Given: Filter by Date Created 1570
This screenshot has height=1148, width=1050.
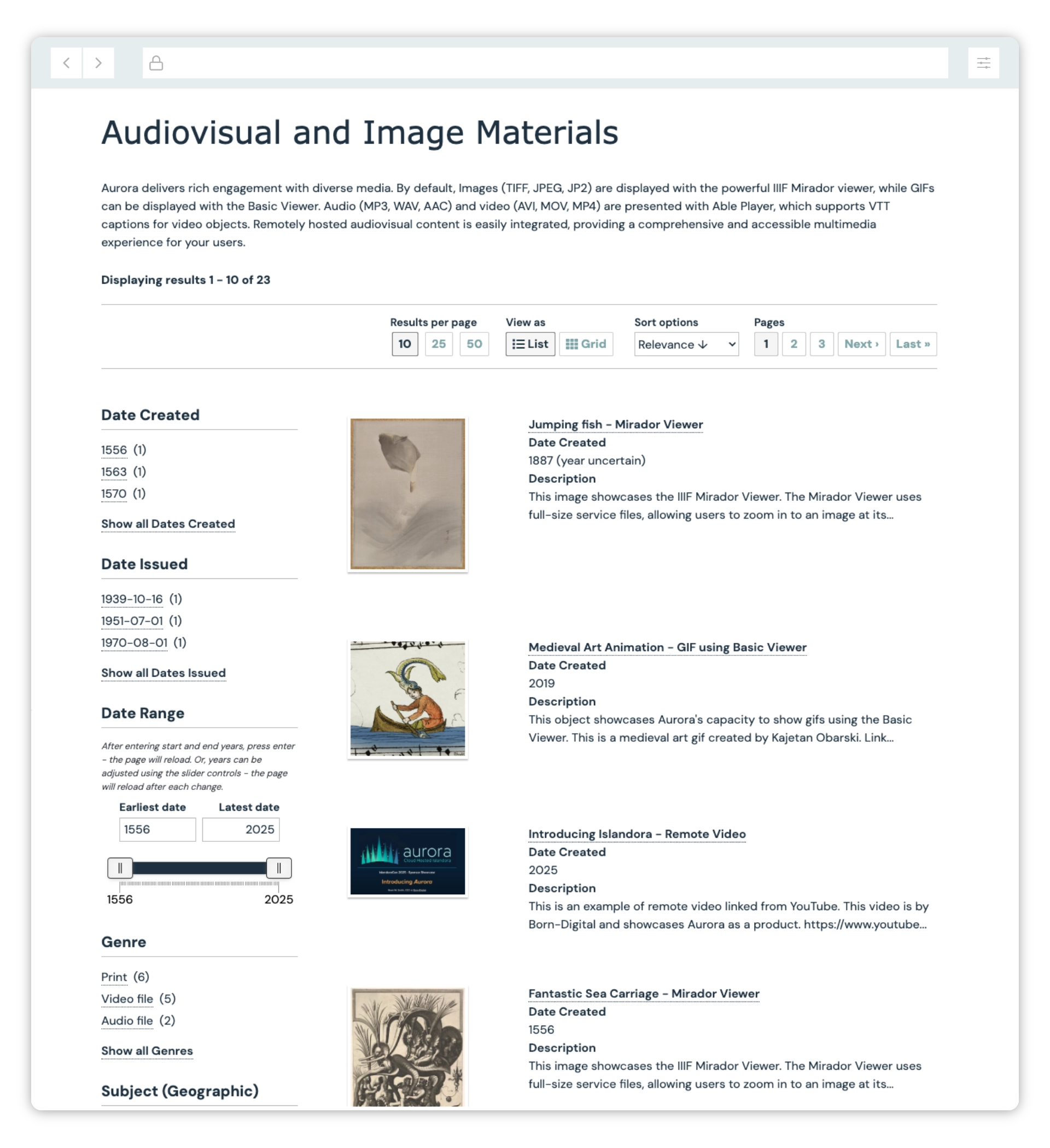Looking at the screenshot, I should (114, 494).
